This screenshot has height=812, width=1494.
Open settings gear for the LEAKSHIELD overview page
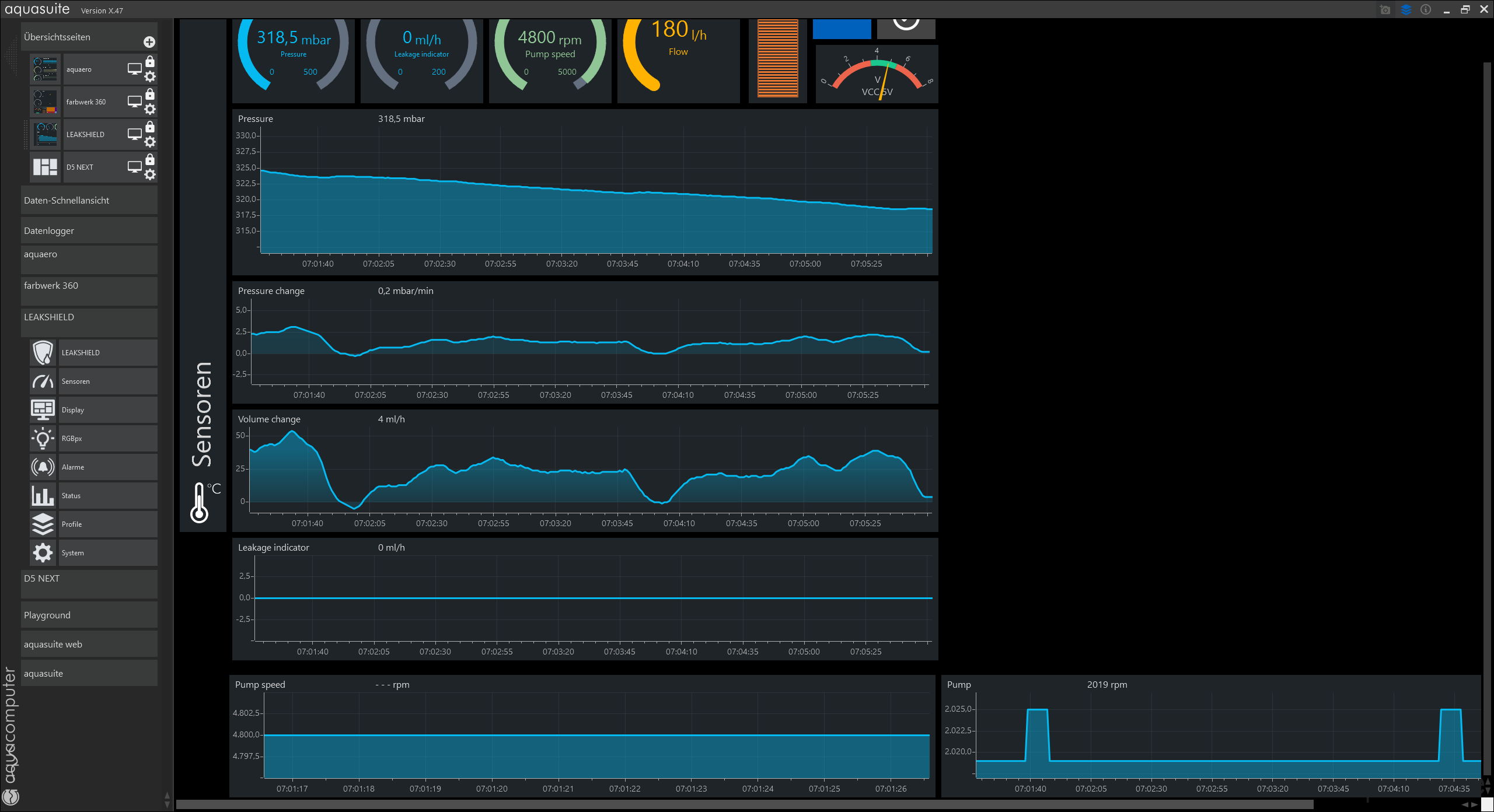150,142
